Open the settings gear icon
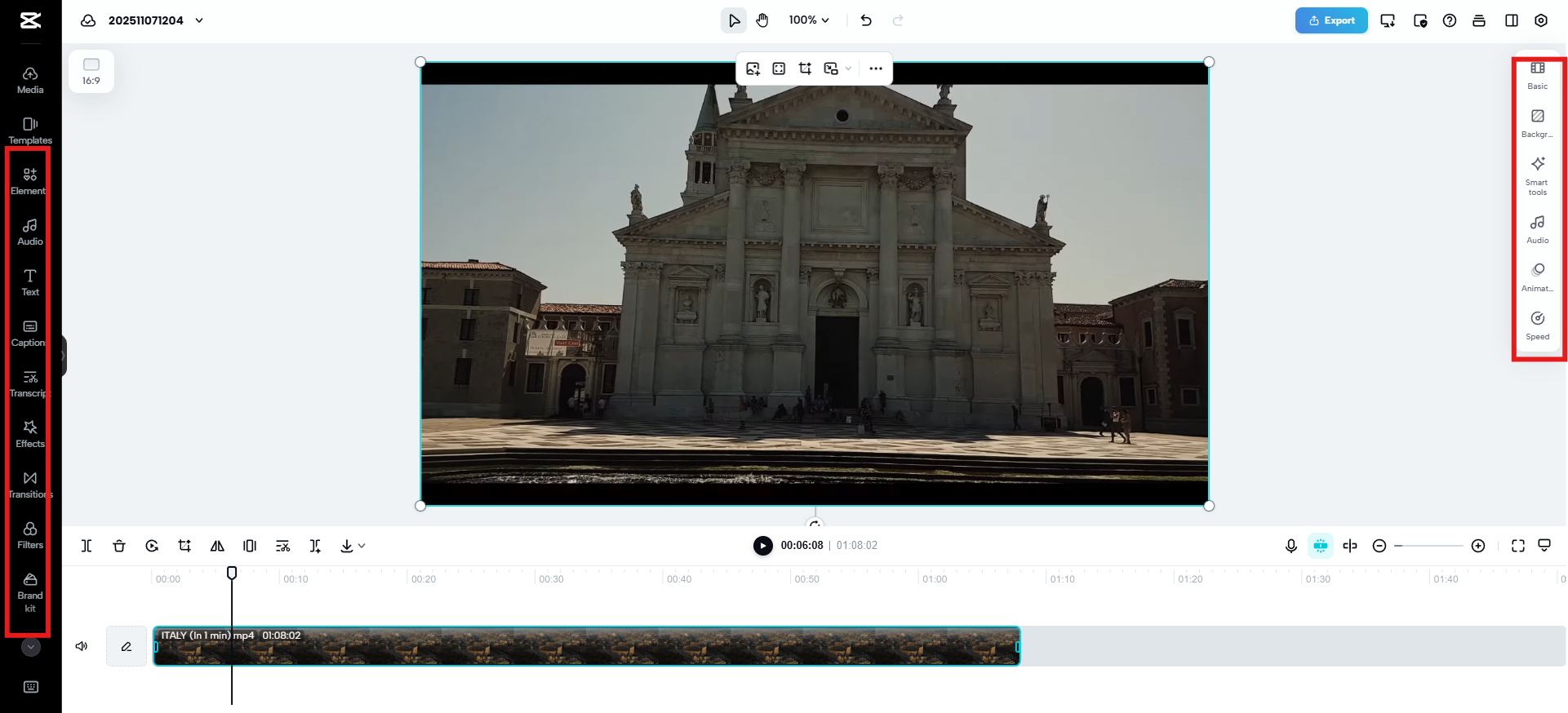1568x713 pixels. click(1541, 20)
